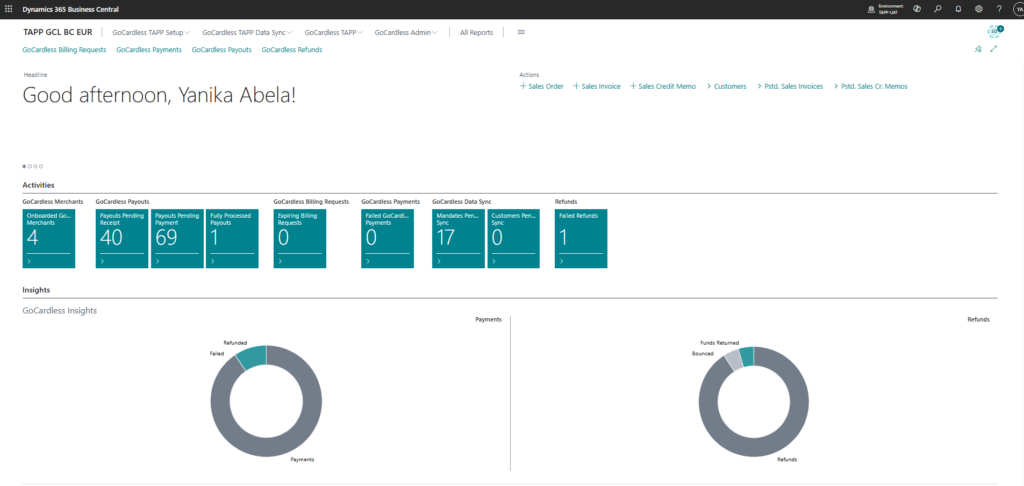Open the Tell Me search magnifier
The image size is (1024, 486).
938,9
